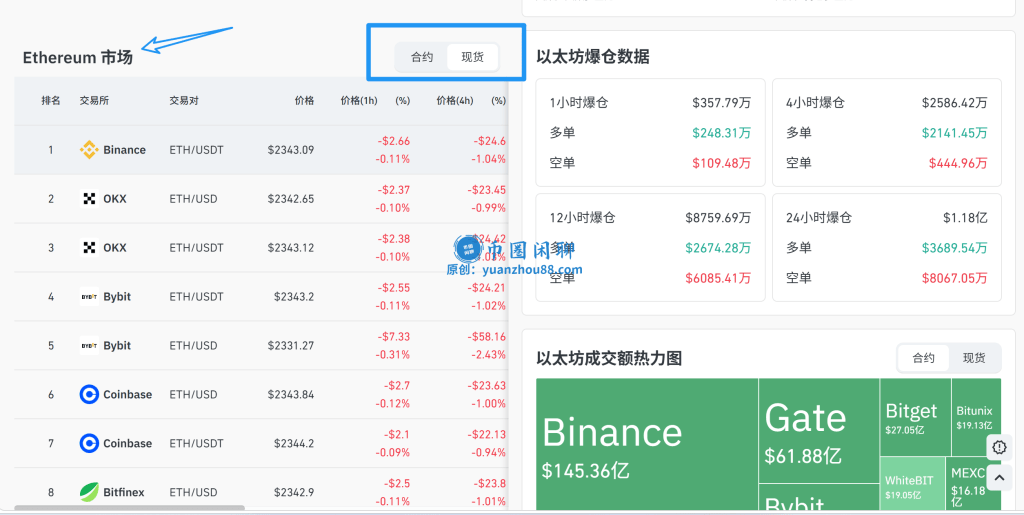Image resolution: width=1024 pixels, height=515 pixels.
Task: Click the Bybit logo in the ETH/USDT row
Action: (89, 296)
